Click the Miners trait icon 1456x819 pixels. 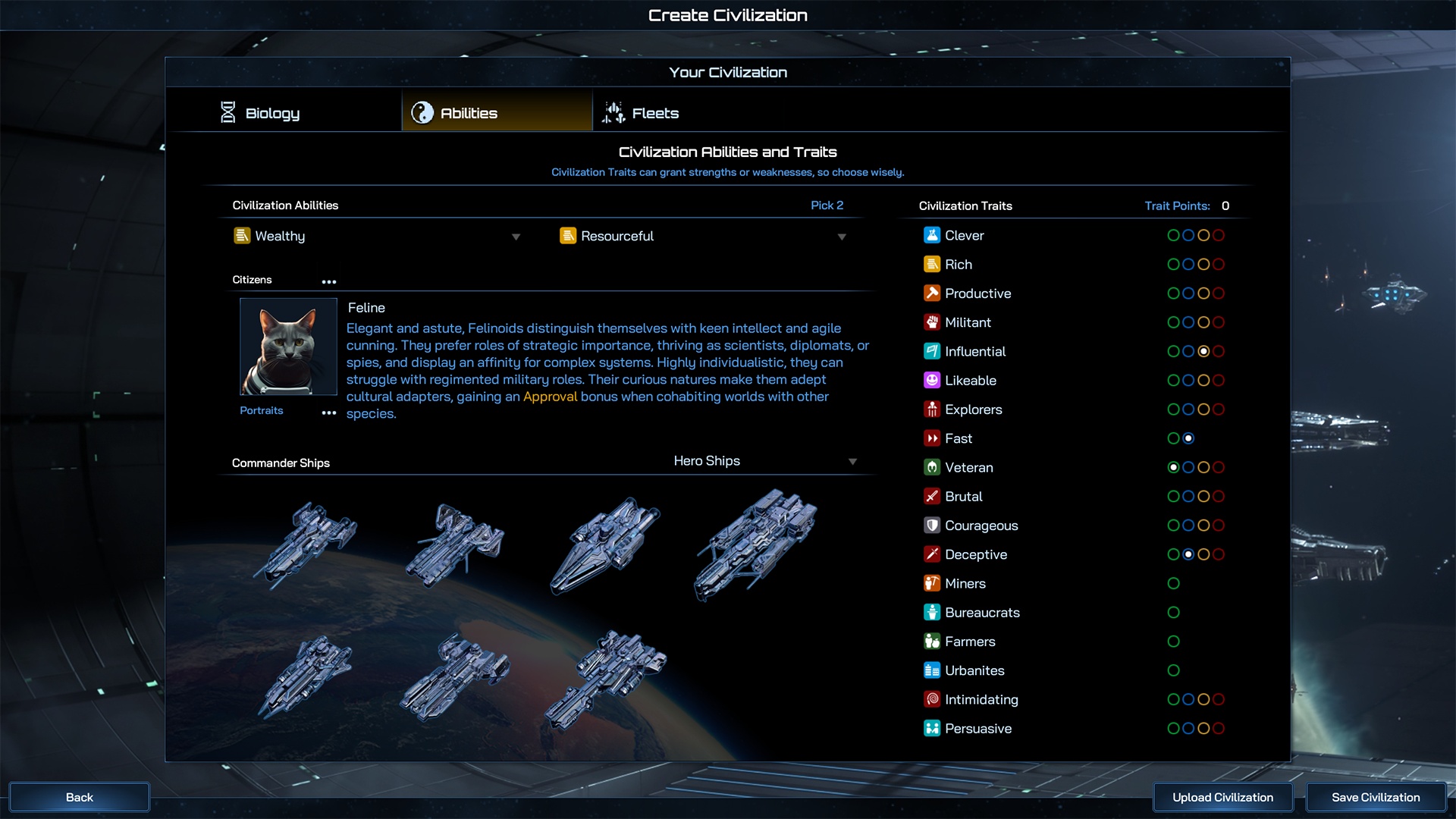coord(932,583)
